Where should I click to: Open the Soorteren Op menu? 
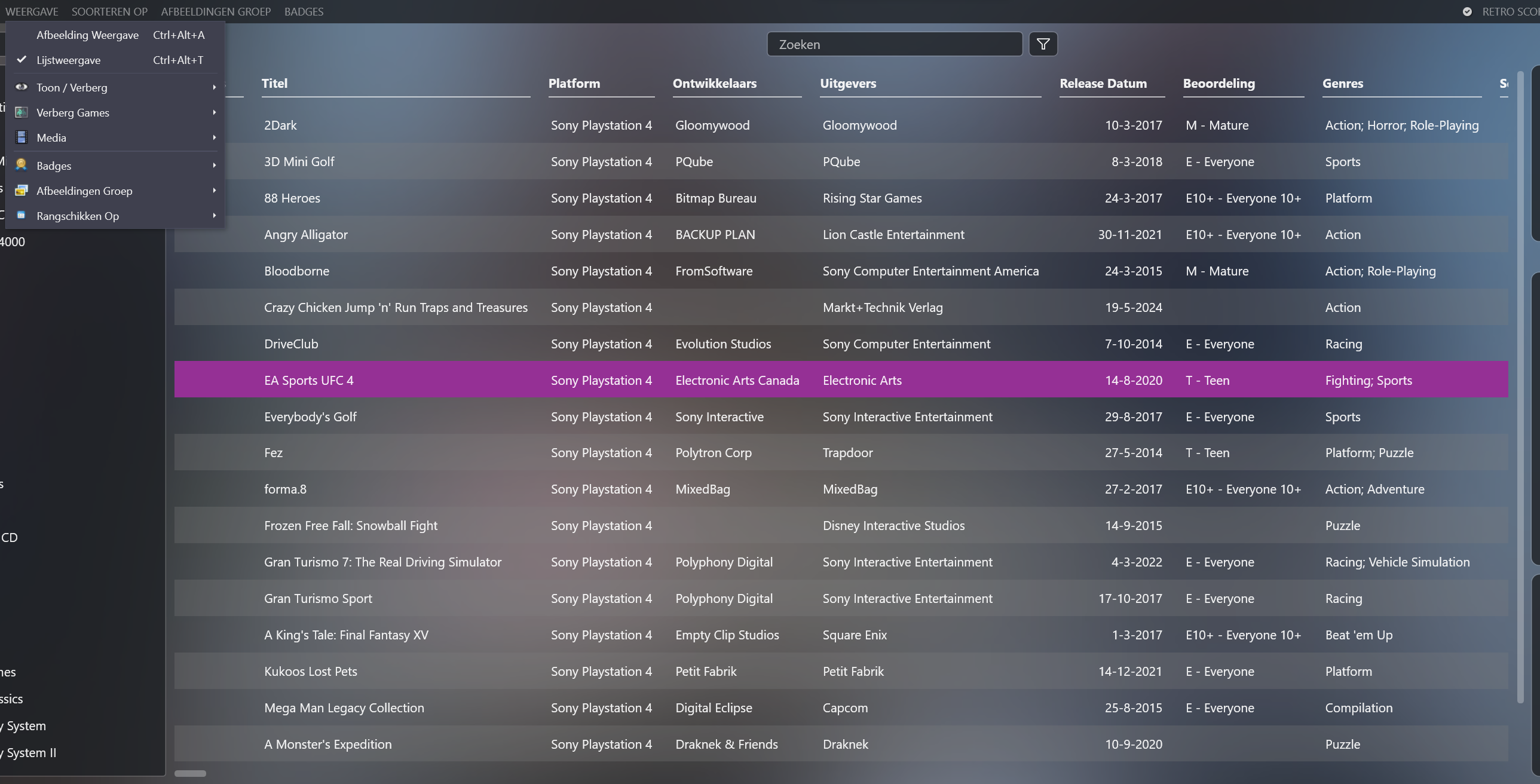click(109, 11)
